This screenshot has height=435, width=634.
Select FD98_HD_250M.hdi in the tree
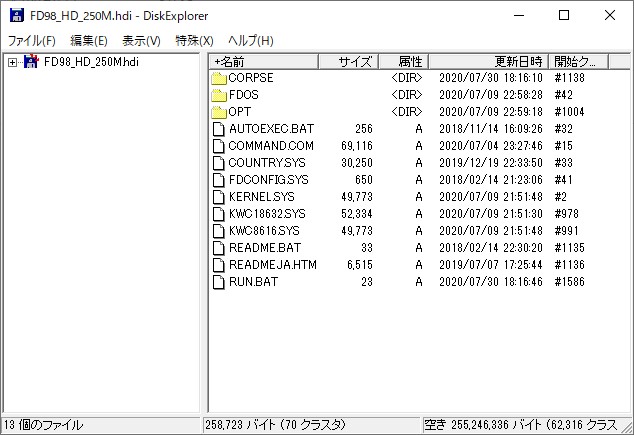click(91, 62)
